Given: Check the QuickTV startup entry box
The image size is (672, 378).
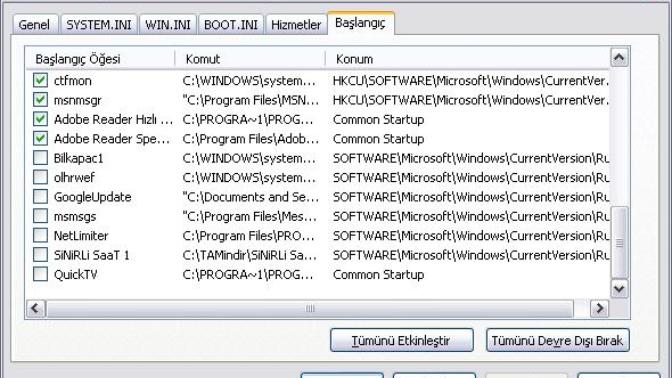Looking at the screenshot, I should click(40, 274).
